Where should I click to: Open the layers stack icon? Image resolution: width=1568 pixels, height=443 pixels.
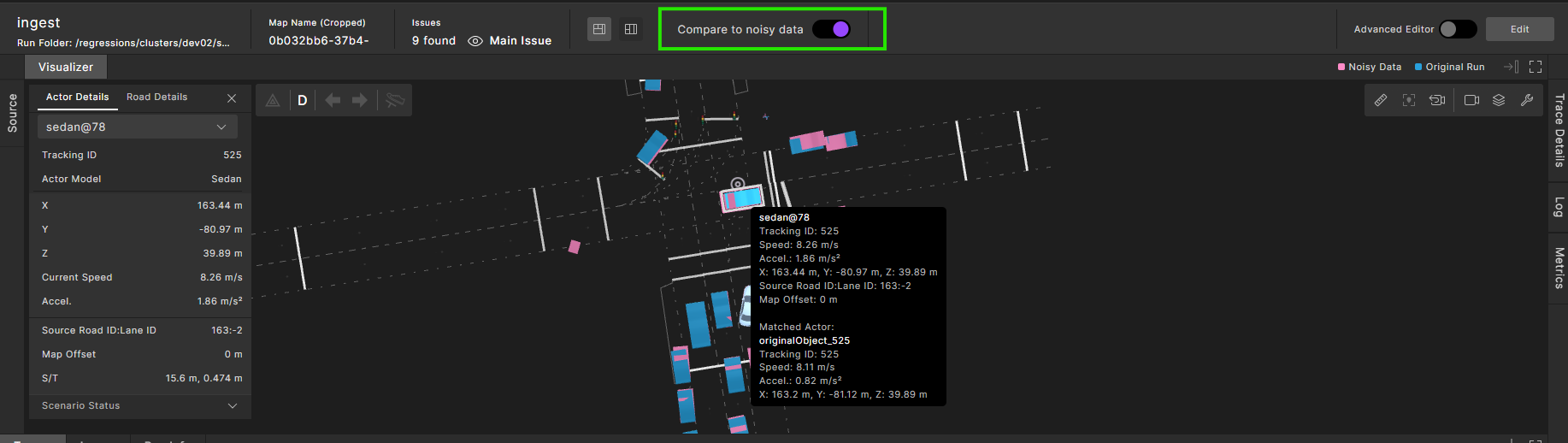1499,100
